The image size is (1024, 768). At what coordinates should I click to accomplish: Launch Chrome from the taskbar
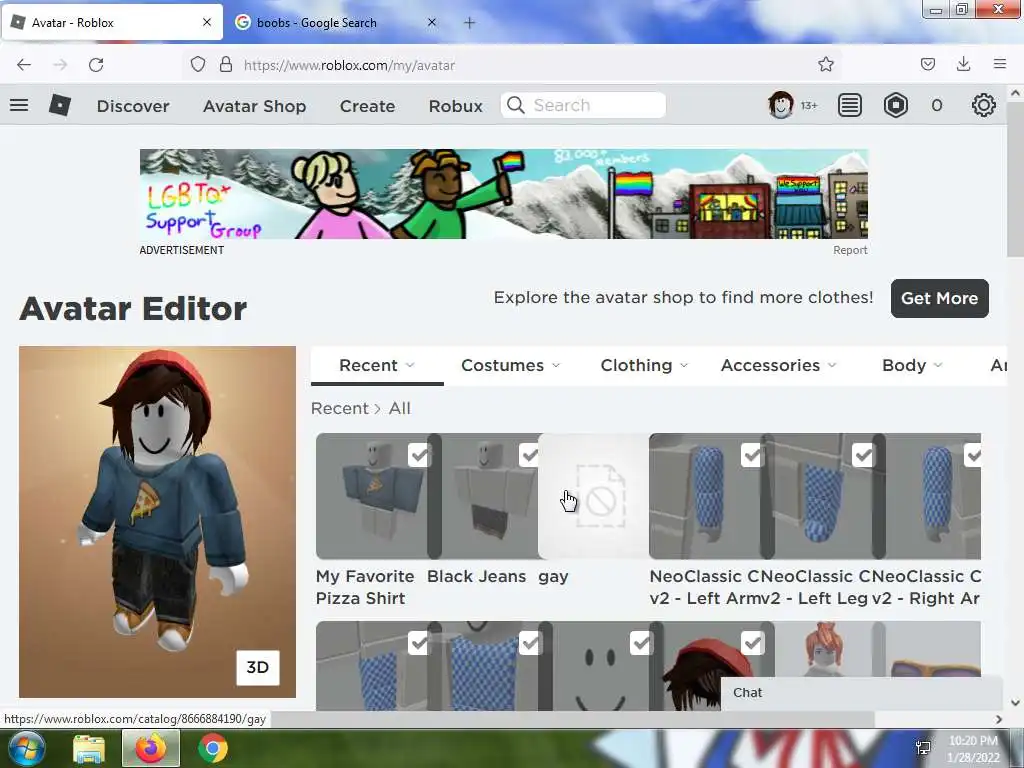[x=213, y=748]
